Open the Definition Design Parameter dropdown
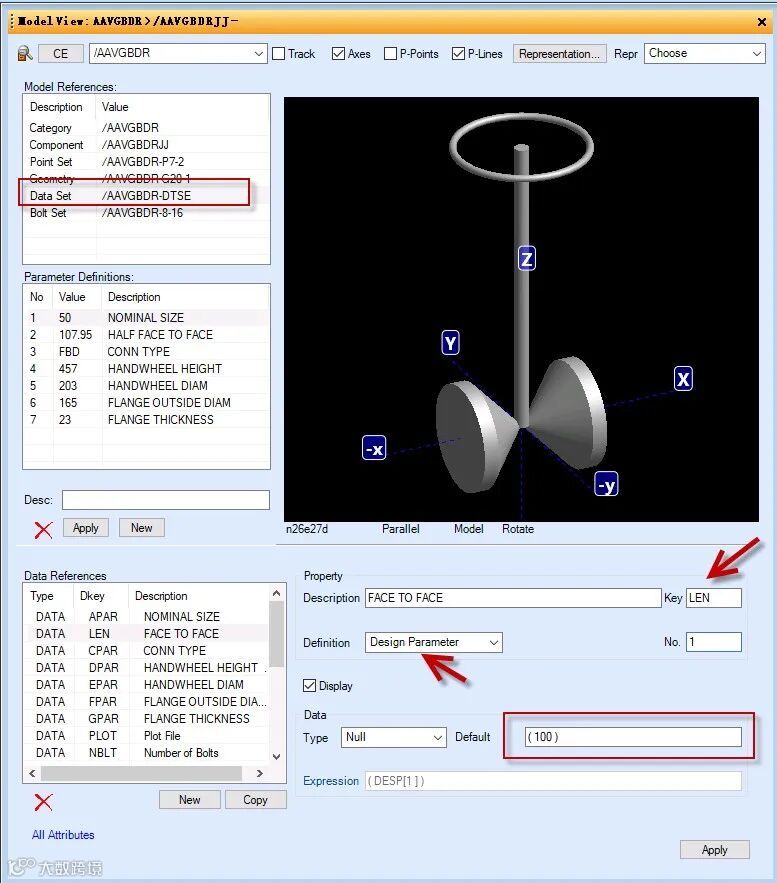The width and height of the screenshot is (777, 883). click(494, 642)
